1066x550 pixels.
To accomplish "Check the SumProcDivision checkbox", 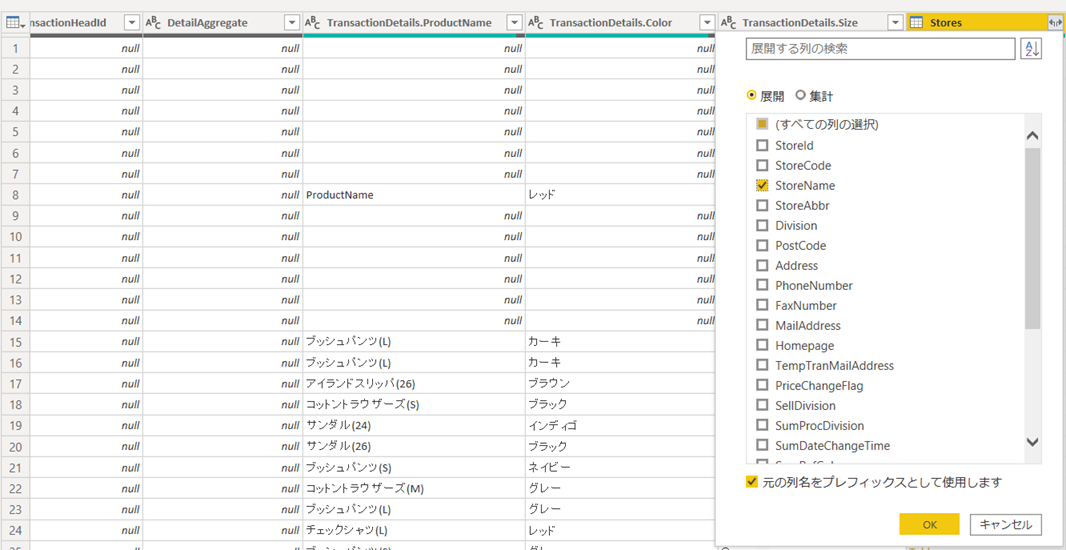I will click(x=762, y=426).
